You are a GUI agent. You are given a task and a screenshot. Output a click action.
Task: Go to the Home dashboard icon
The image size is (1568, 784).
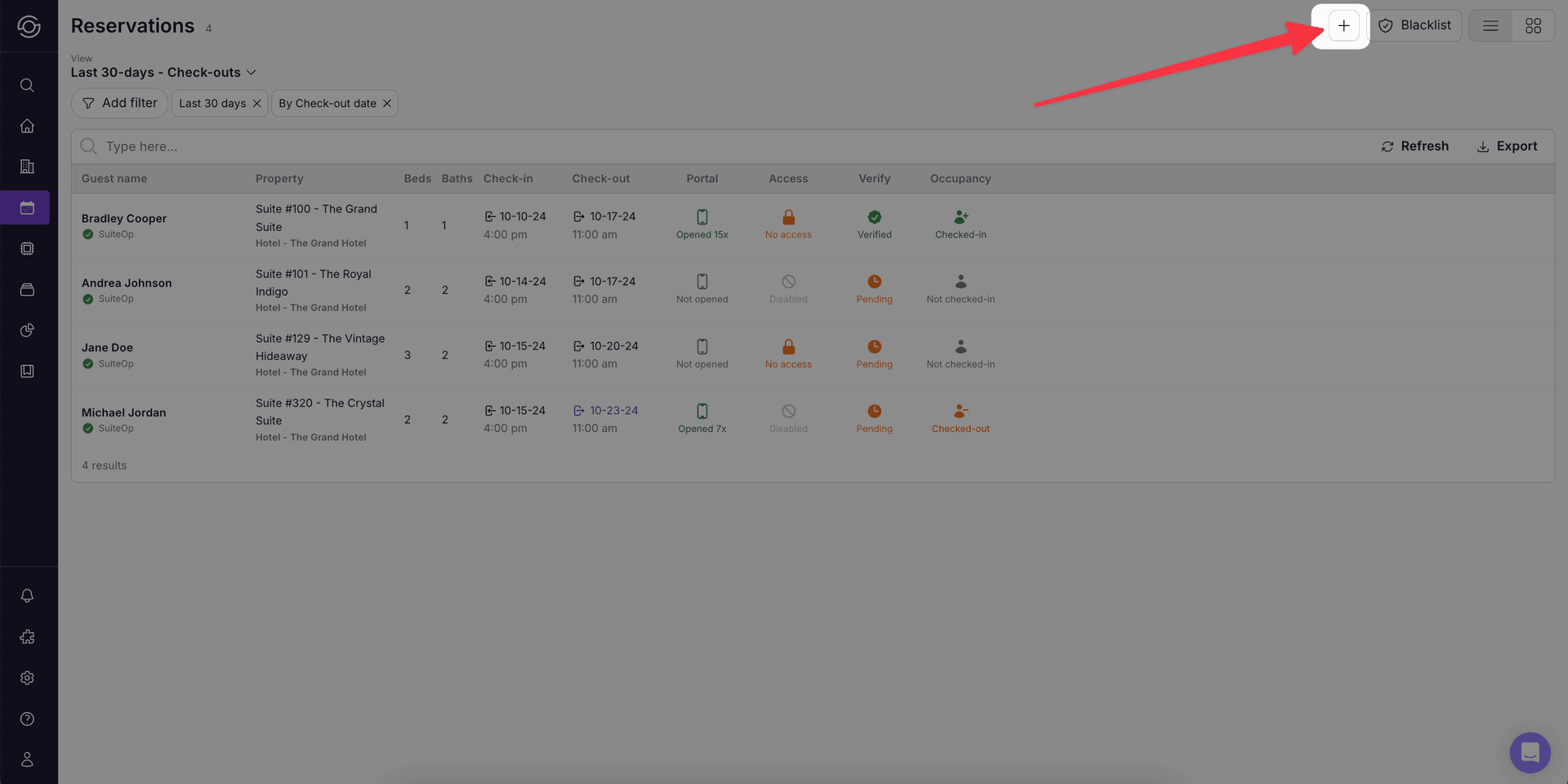(x=28, y=126)
